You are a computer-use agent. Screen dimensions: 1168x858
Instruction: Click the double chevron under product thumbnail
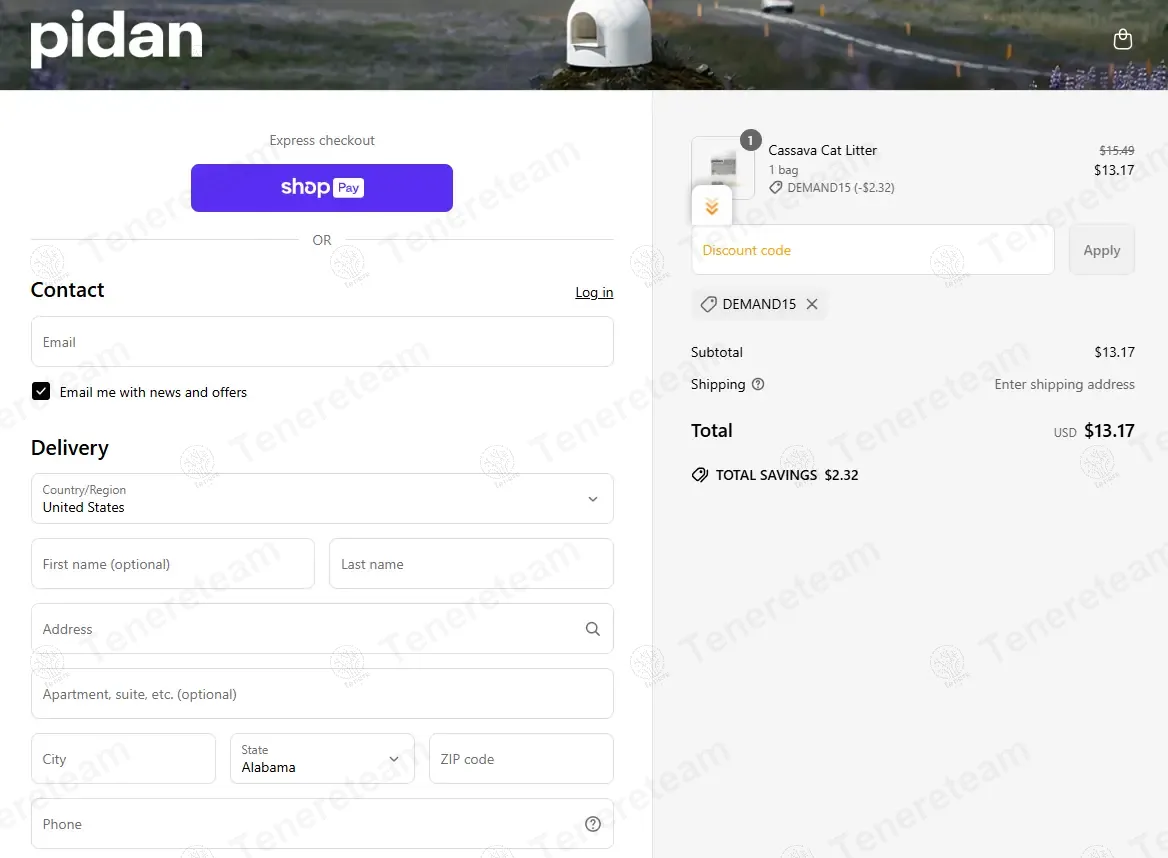click(712, 206)
